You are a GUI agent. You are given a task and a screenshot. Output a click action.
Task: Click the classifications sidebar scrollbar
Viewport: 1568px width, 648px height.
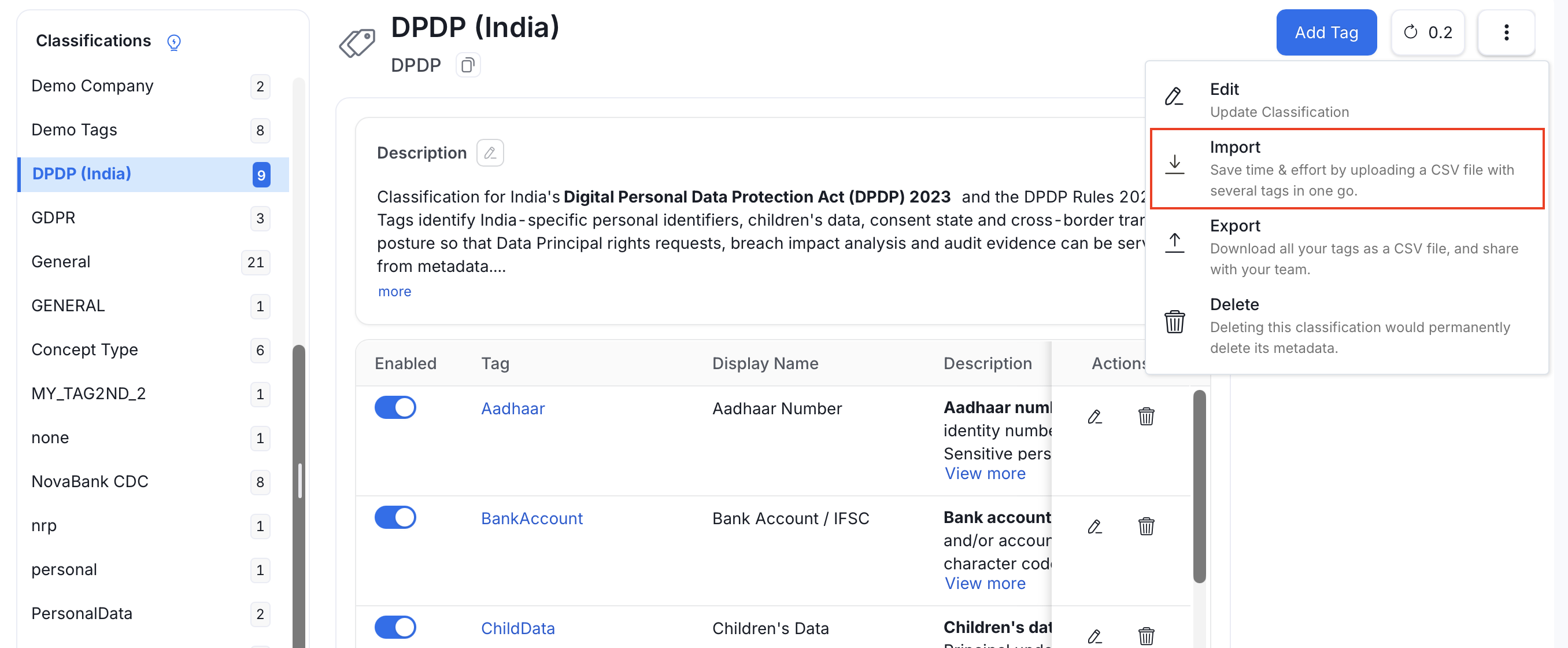coord(299,496)
